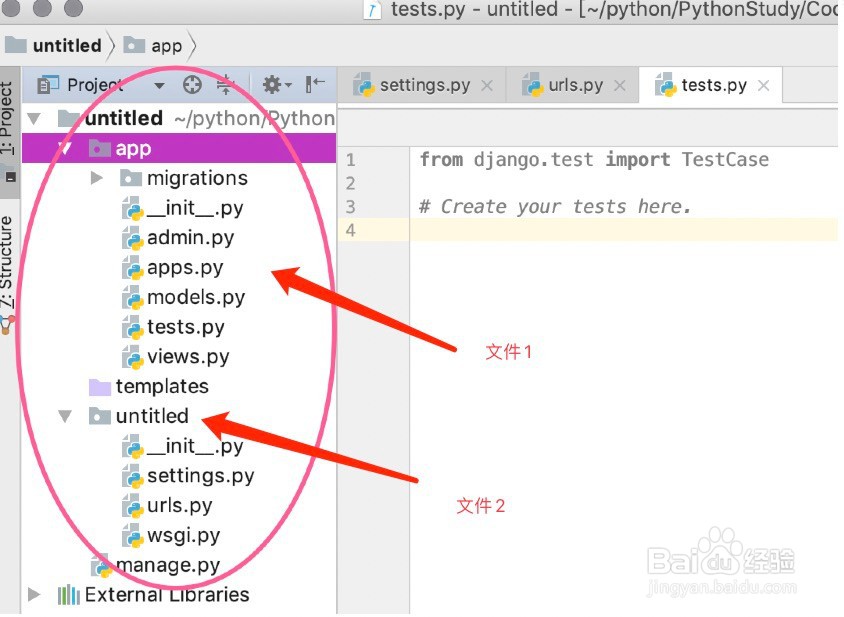Image resolution: width=844 pixels, height=617 pixels.
Task: Expand the migrations folder
Action: click(x=97, y=178)
